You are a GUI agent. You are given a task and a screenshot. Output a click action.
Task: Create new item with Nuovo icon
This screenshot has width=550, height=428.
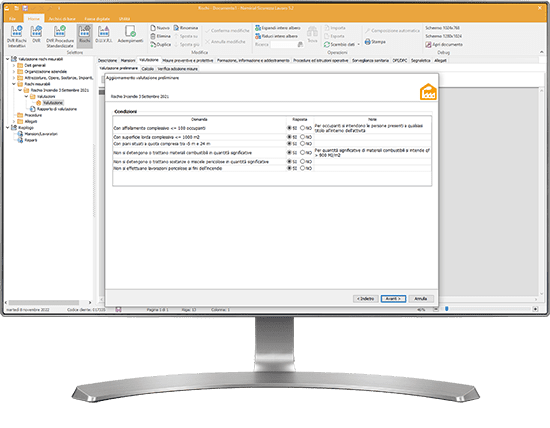(x=153, y=27)
